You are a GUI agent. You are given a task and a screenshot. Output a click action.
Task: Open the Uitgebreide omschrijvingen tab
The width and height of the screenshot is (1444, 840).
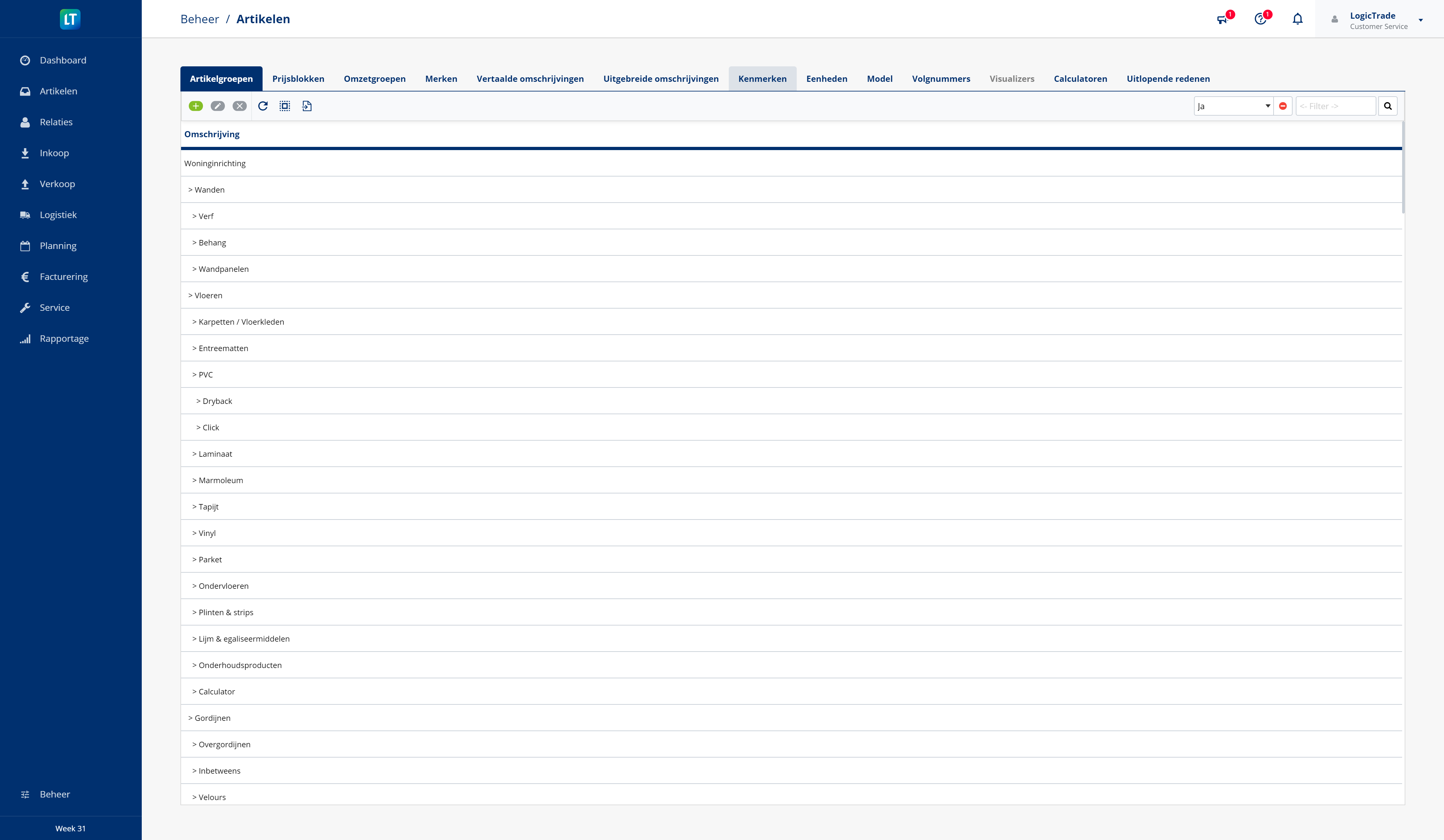tap(661, 79)
